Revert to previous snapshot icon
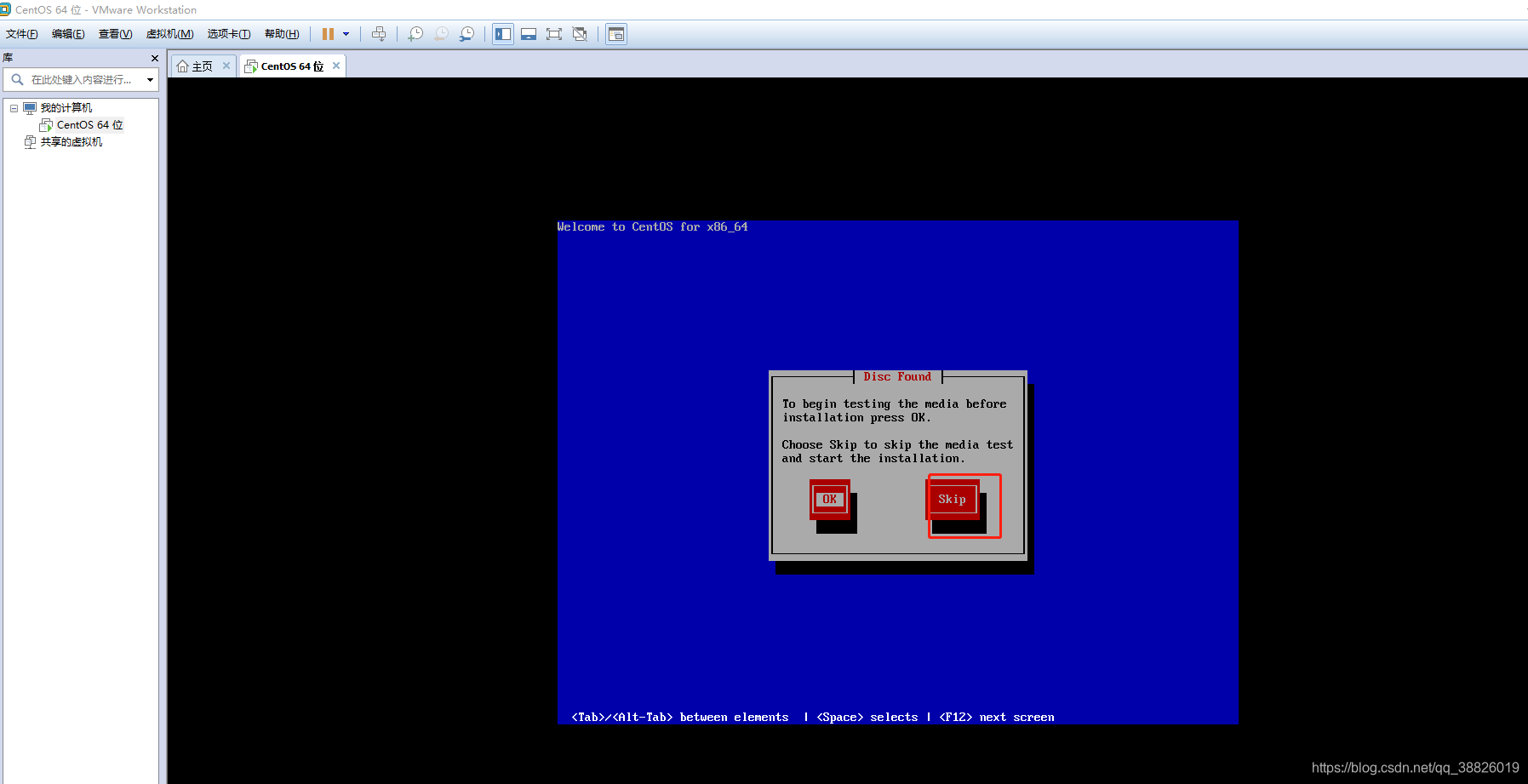 click(x=441, y=34)
